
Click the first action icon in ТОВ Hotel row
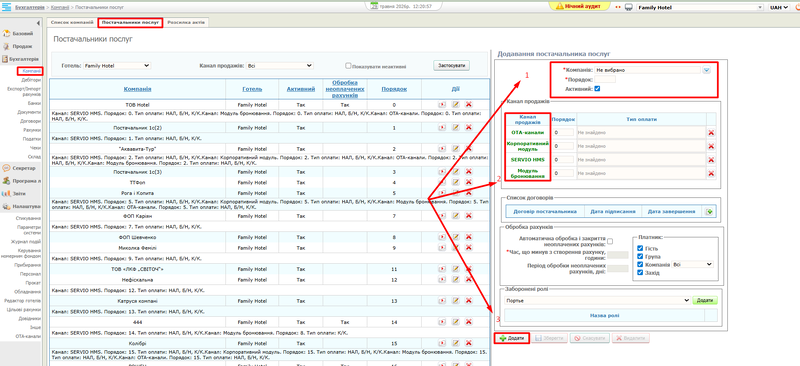click(442, 105)
